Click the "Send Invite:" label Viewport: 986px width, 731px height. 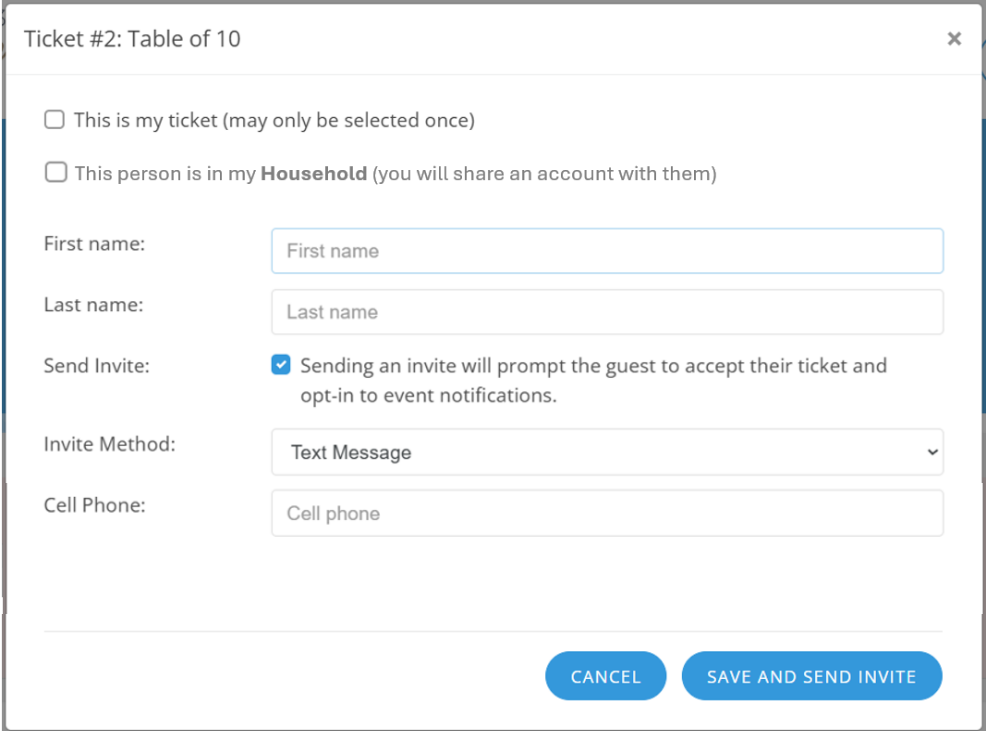click(97, 366)
